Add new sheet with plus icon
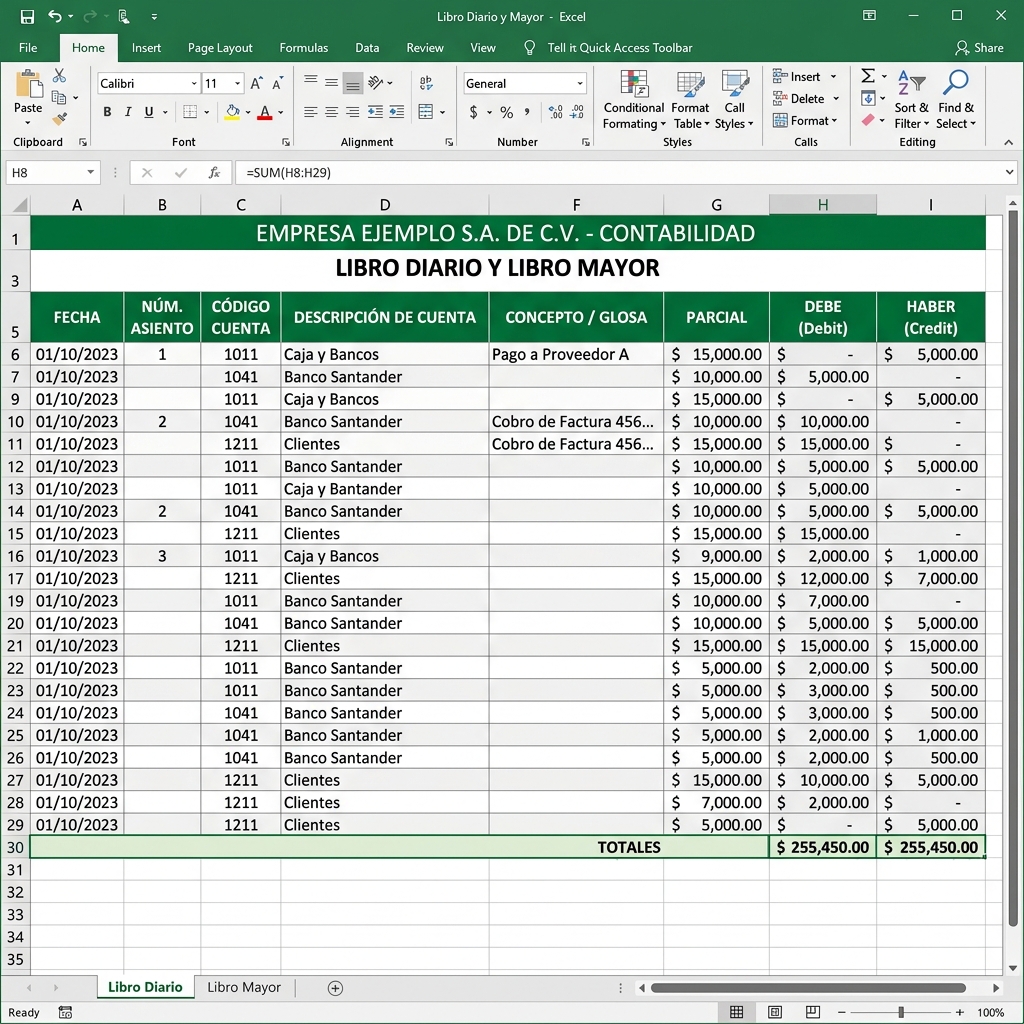The image size is (1024, 1024). [335, 988]
